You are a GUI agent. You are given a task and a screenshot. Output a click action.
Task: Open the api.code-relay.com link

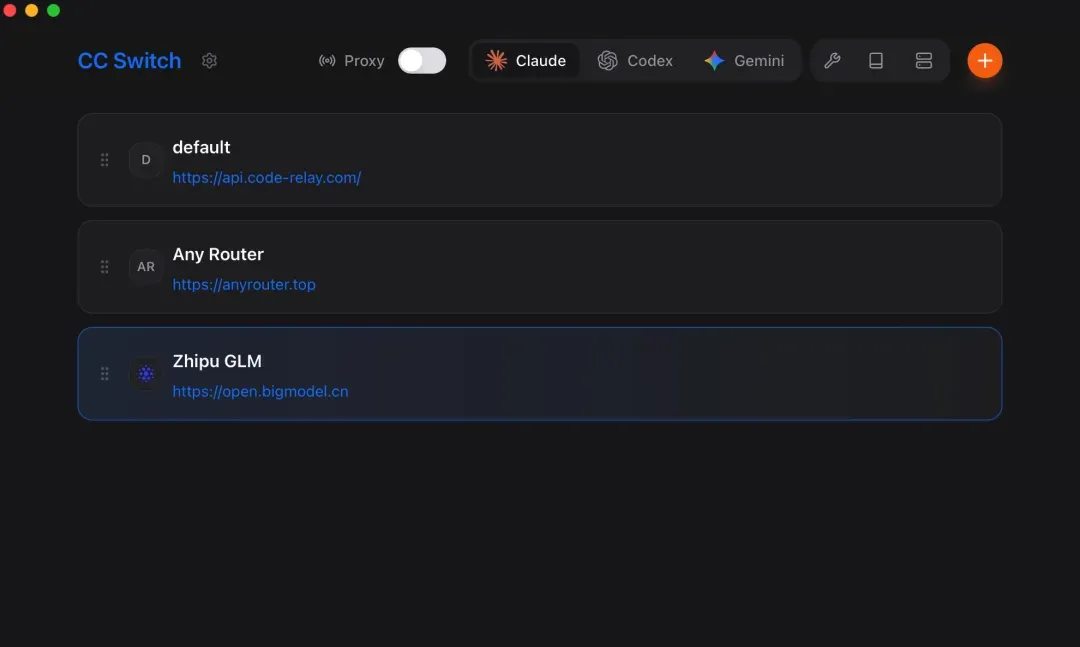(267, 178)
